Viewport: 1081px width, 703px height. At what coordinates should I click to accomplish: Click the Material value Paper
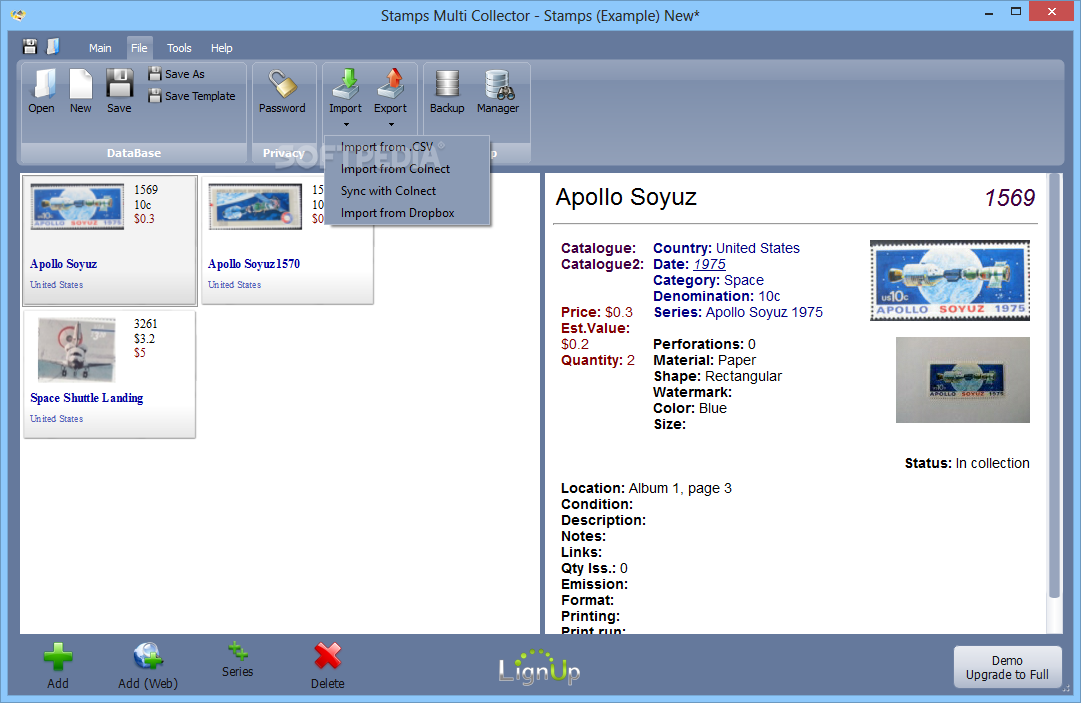pyautogui.click(x=737, y=360)
